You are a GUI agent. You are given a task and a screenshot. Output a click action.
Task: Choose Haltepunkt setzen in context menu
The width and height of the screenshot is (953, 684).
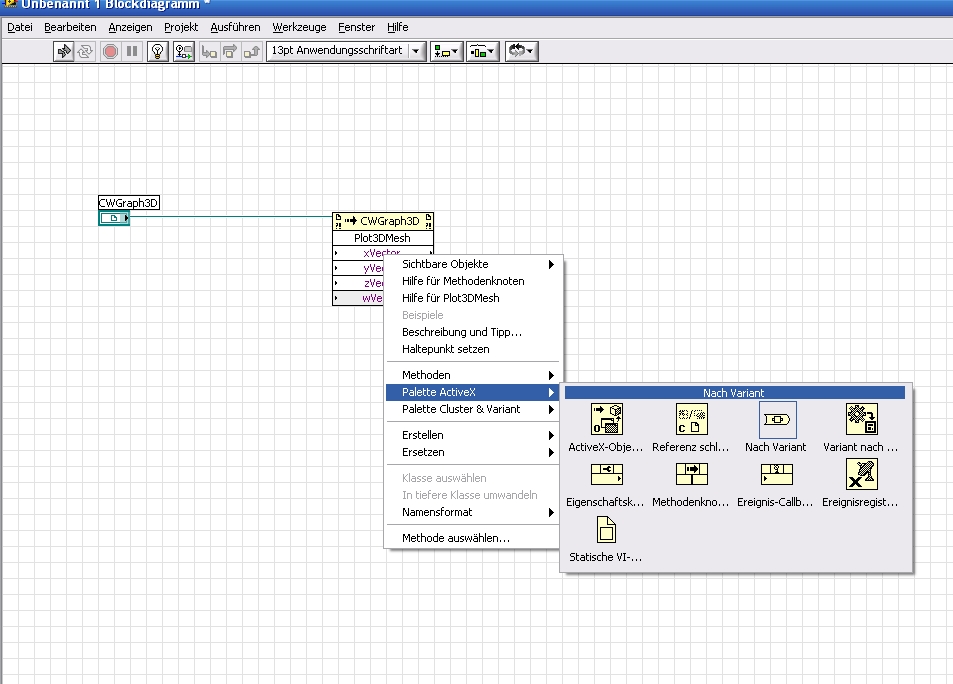click(446, 349)
